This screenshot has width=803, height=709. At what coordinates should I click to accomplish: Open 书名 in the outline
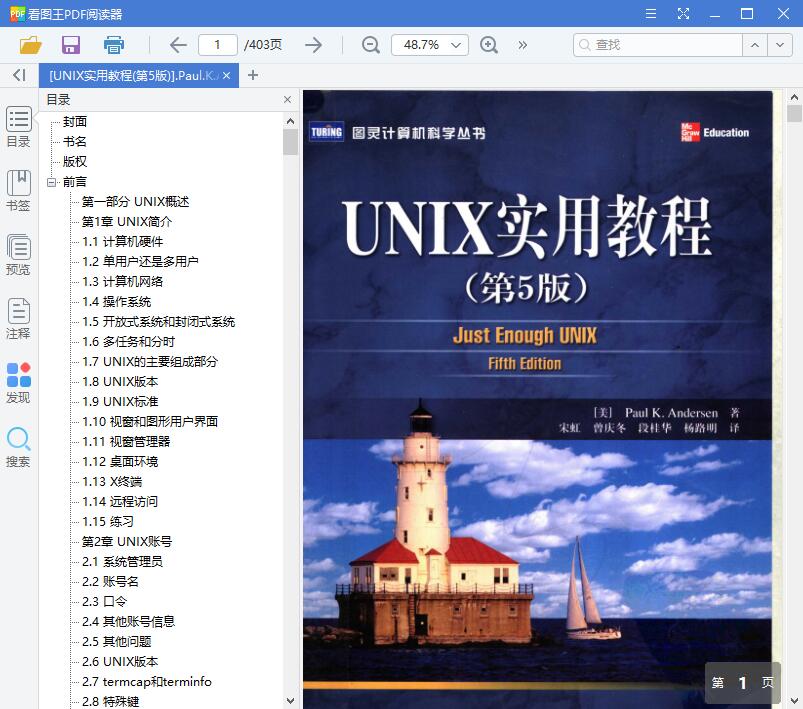click(x=75, y=141)
